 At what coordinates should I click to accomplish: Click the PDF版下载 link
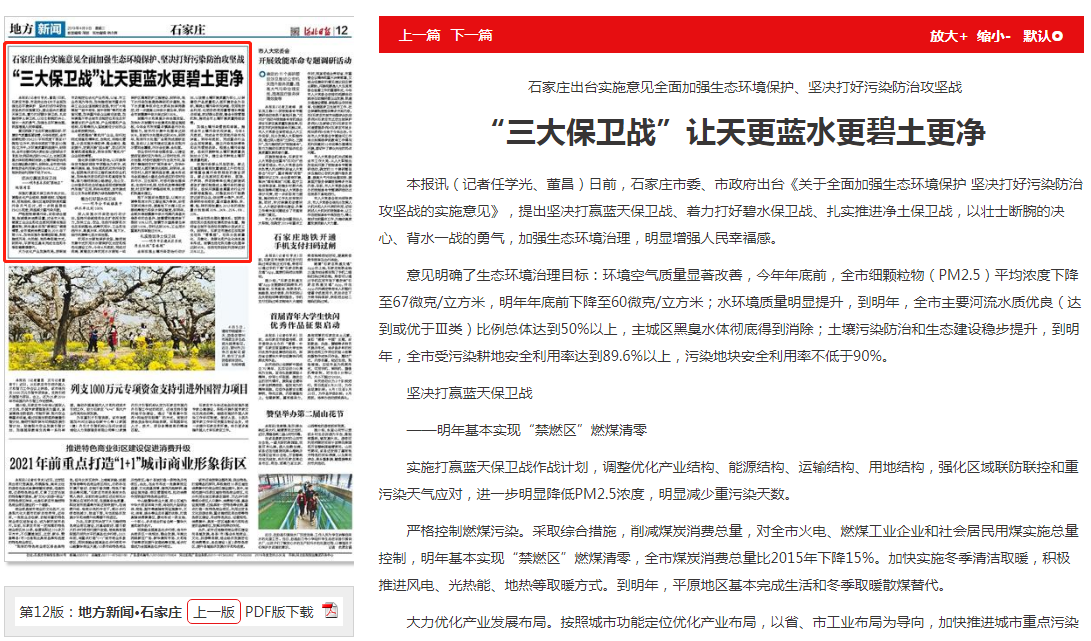click(x=279, y=612)
